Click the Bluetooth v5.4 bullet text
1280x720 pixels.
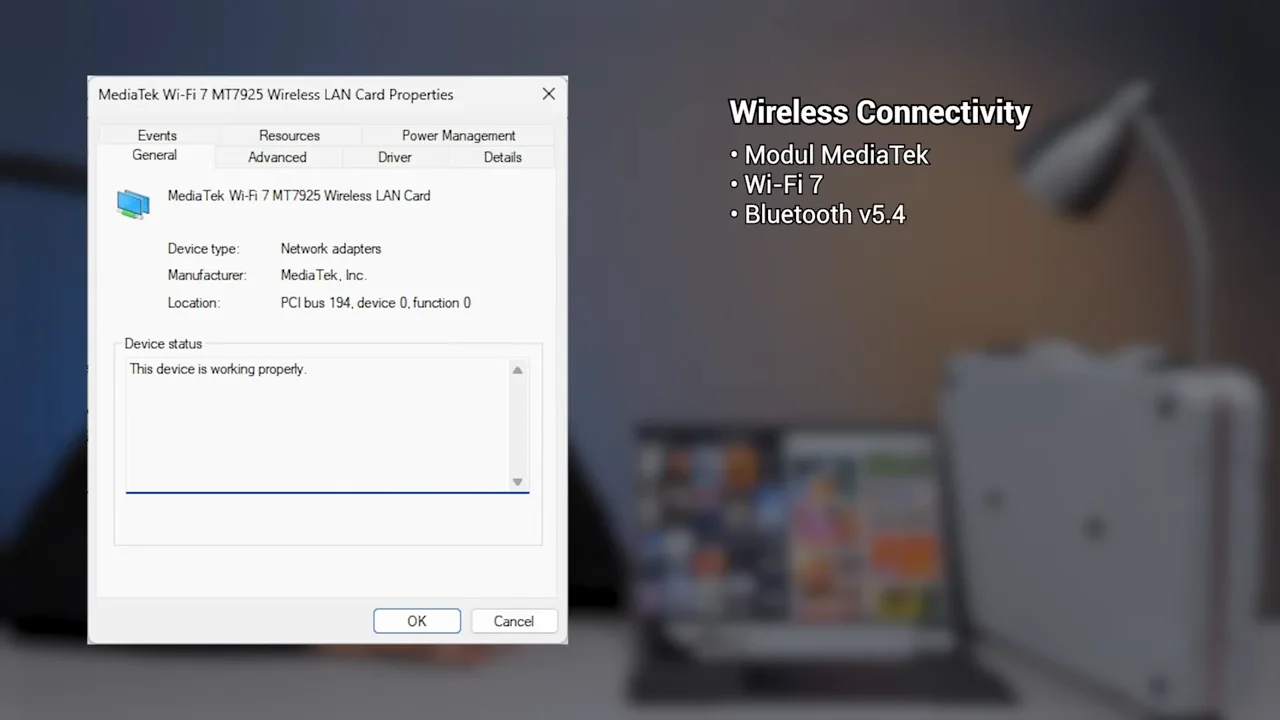click(x=824, y=214)
